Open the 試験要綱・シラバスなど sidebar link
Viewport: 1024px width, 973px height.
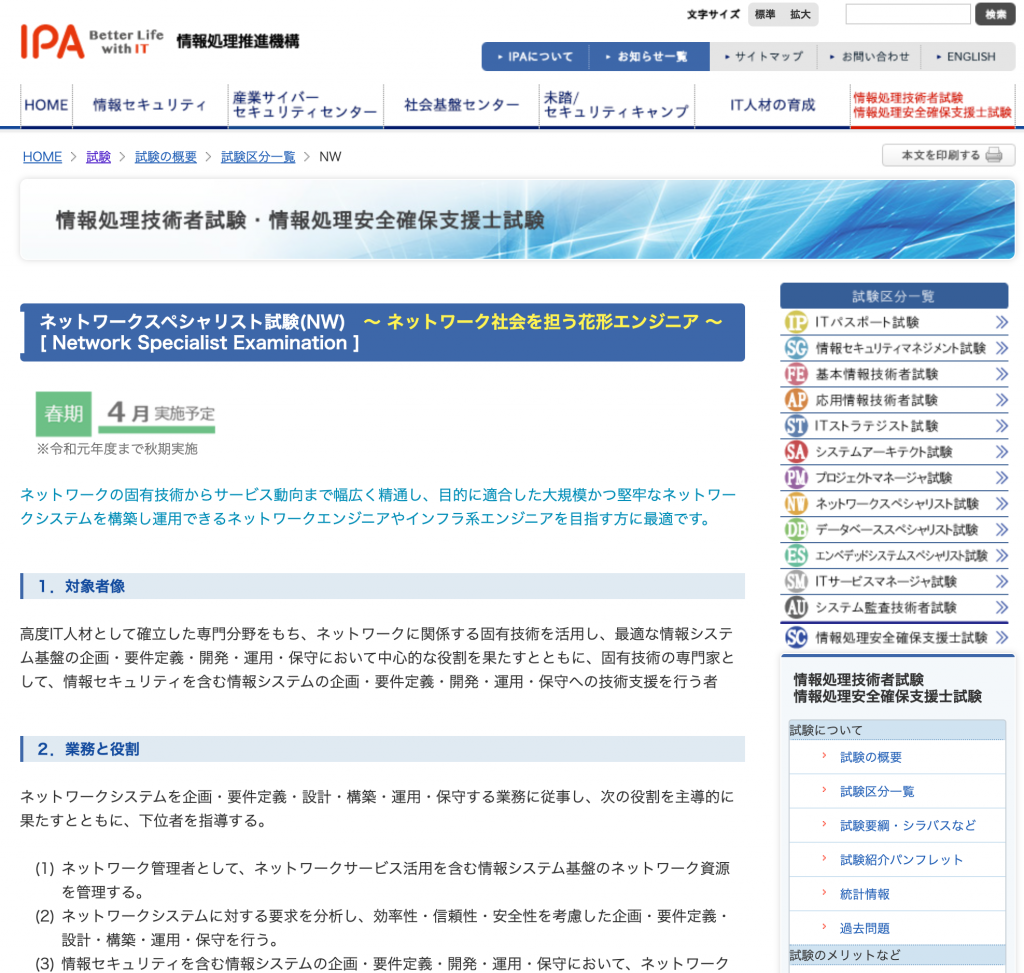(908, 825)
